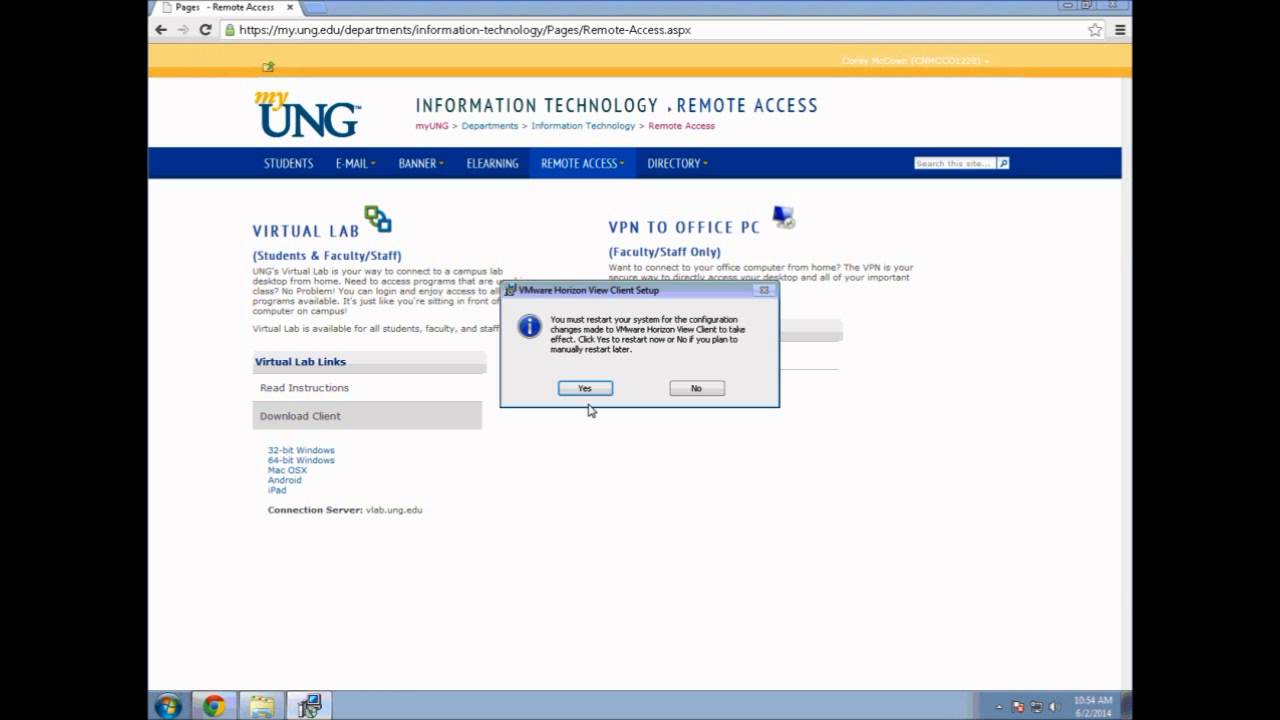Open the Departments breadcrumb link
The height and width of the screenshot is (720, 1280).
pyautogui.click(x=490, y=126)
